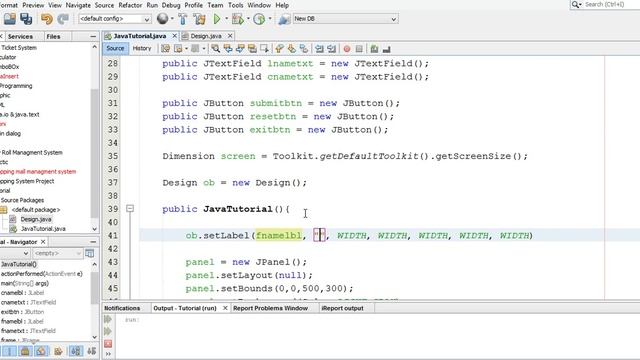Open the browser globe dropdown arrow
This screenshot has width=640, height=360.
click(x=172, y=19)
